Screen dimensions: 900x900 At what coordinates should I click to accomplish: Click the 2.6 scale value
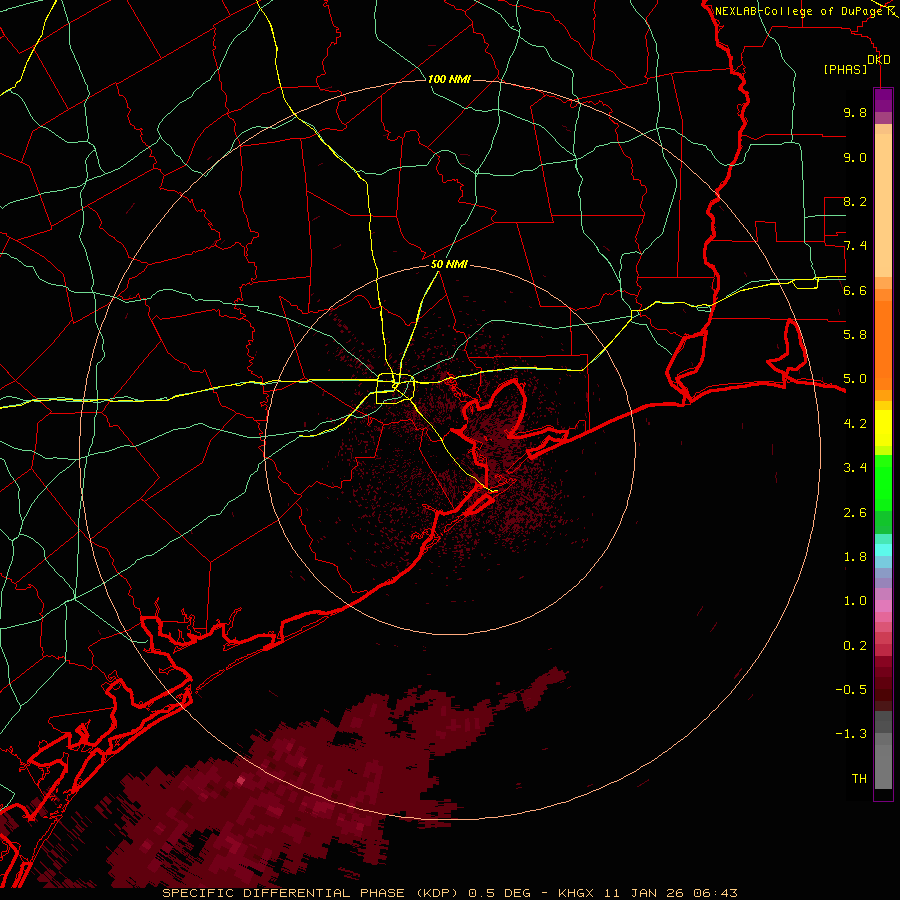point(855,512)
